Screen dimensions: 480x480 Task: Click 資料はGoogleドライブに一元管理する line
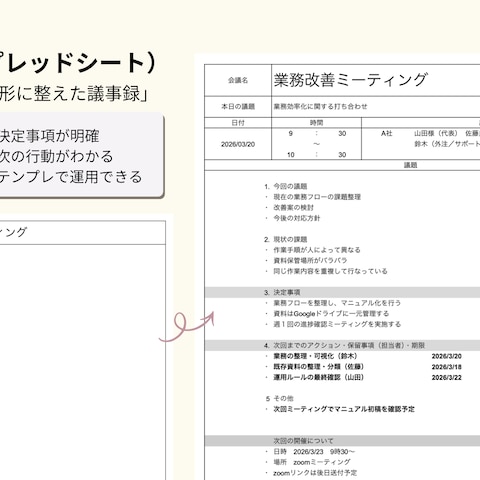click(331, 314)
